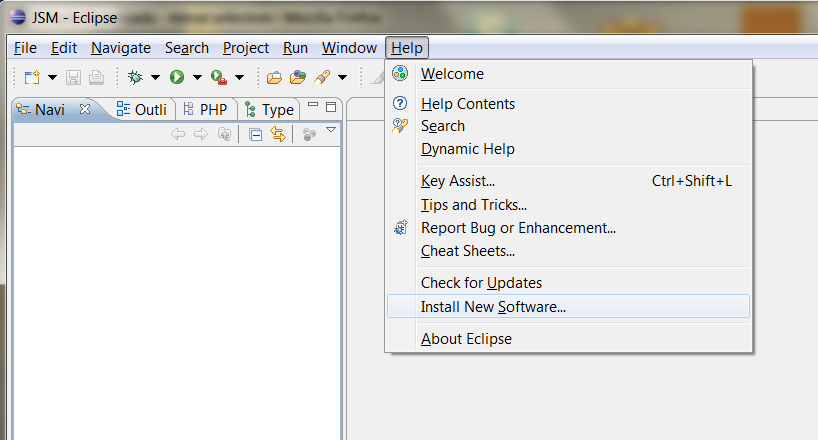
Task: Expand the Debug dropdown arrow
Action: (155, 78)
